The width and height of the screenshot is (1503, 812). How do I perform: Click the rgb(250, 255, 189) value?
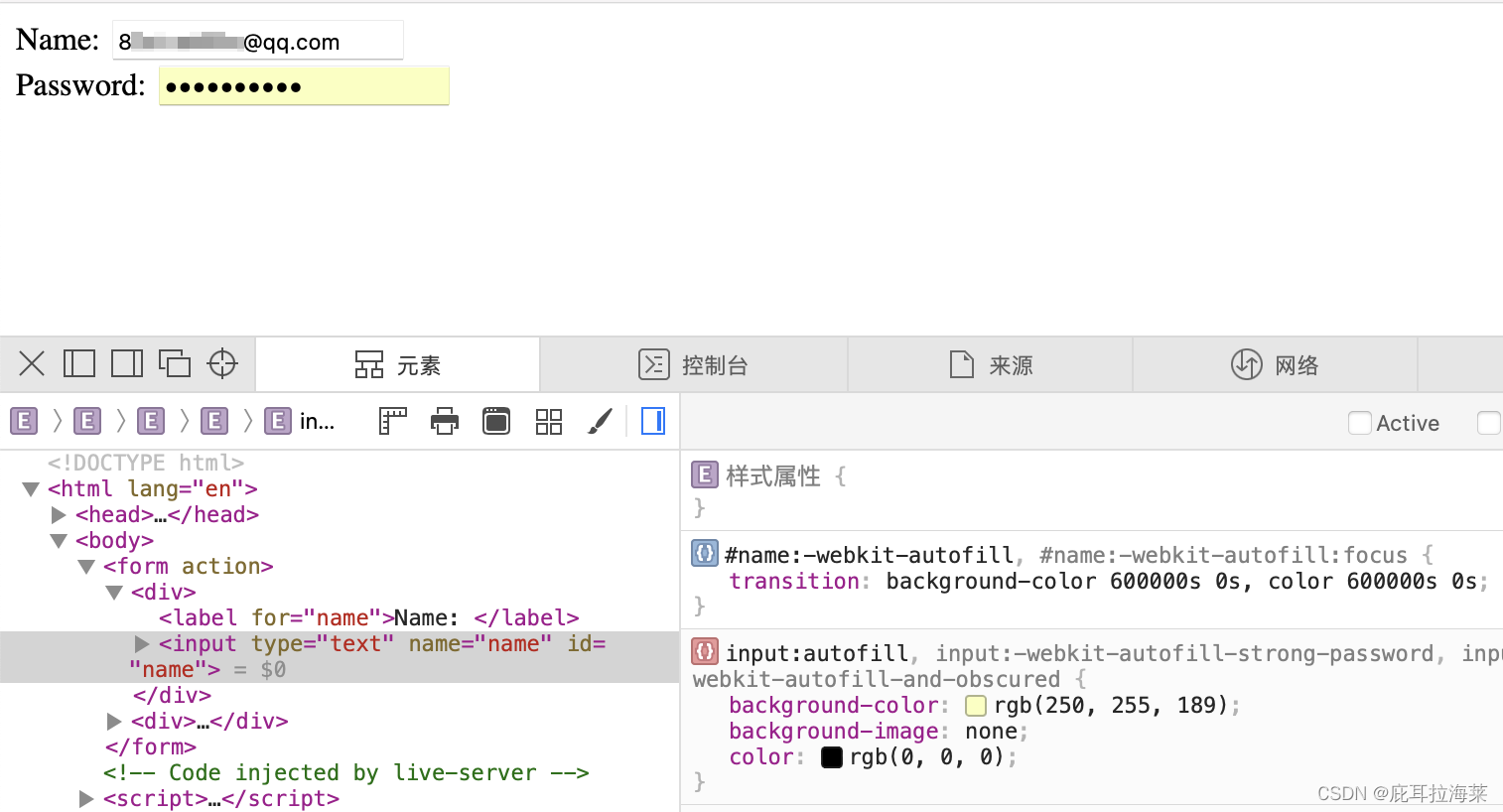pyautogui.click(x=1111, y=706)
